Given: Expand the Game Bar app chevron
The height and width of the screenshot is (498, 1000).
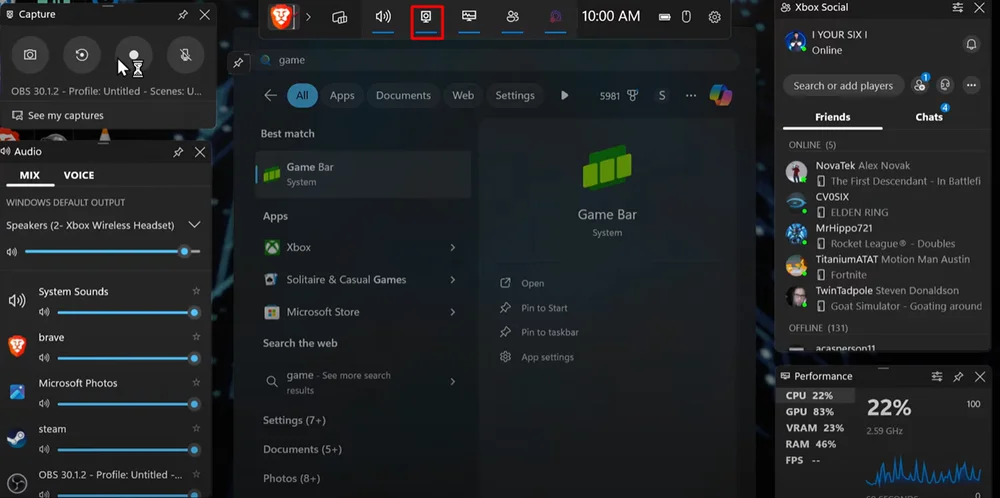Looking at the screenshot, I should tap(308, 17).
